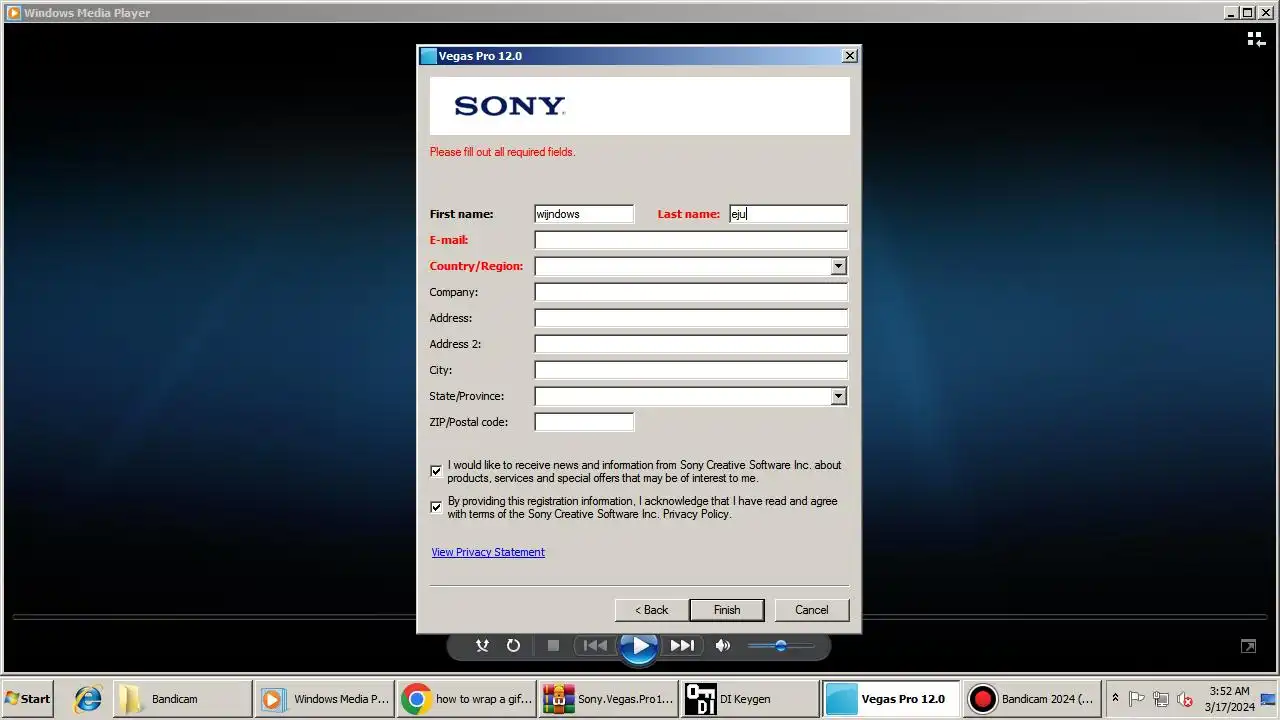Skip to previous track in media player

tap(595, 646)
